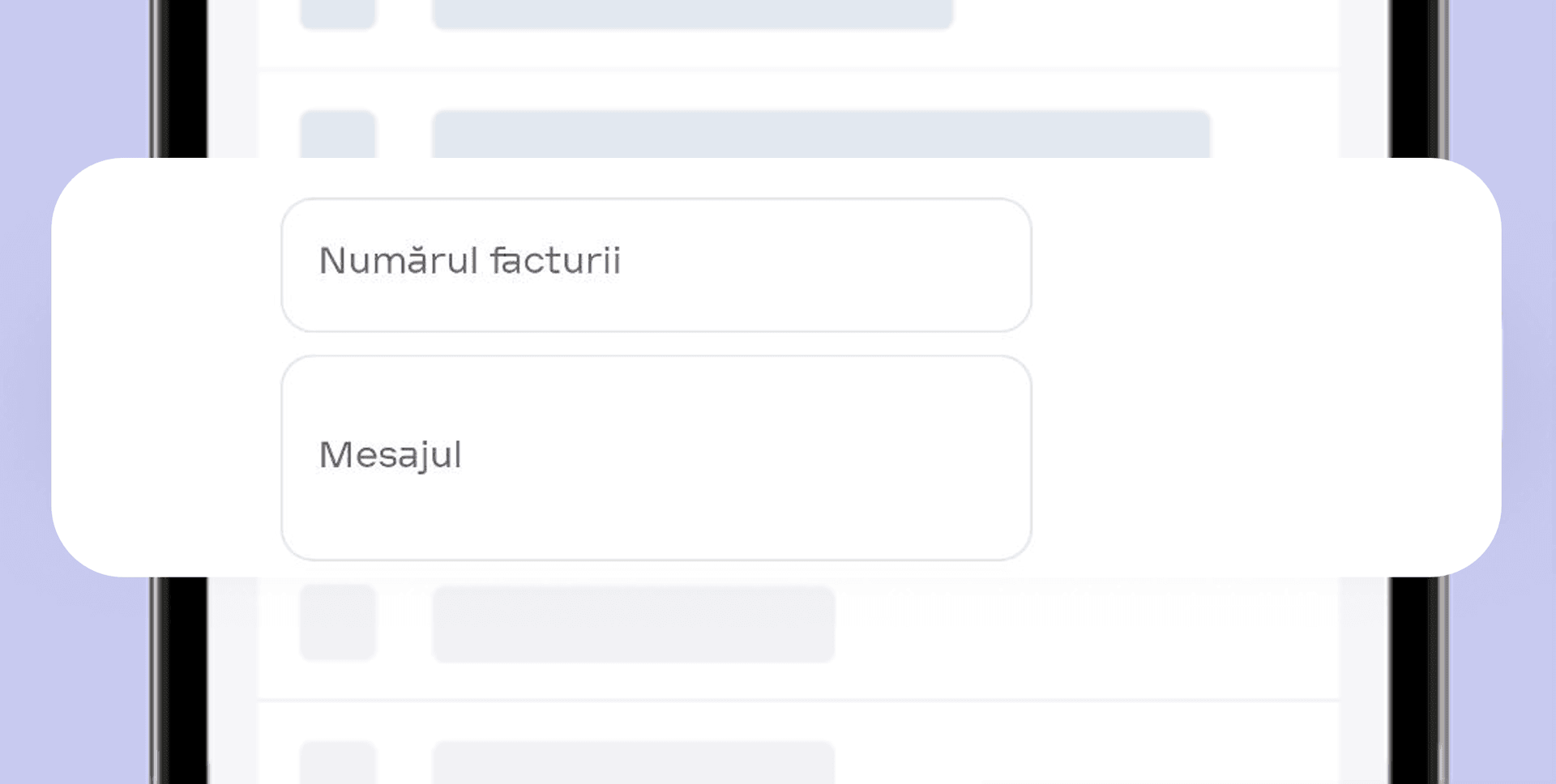Select the blue-gray square icon directly above the white card
This screenshot has height=784, width=1556.
click(338, 134)
